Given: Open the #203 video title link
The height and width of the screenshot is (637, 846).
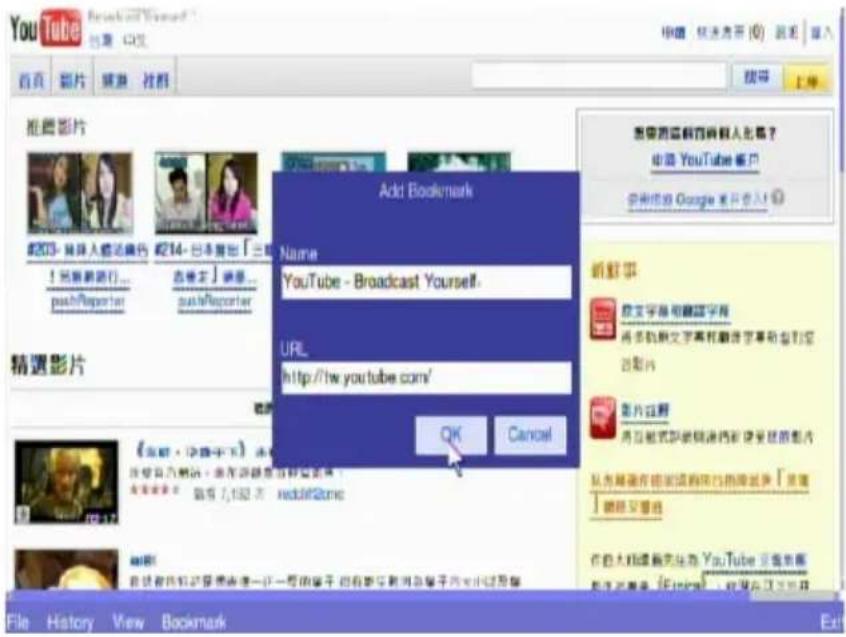Looking at the screenshot, I should coord(88,264).
